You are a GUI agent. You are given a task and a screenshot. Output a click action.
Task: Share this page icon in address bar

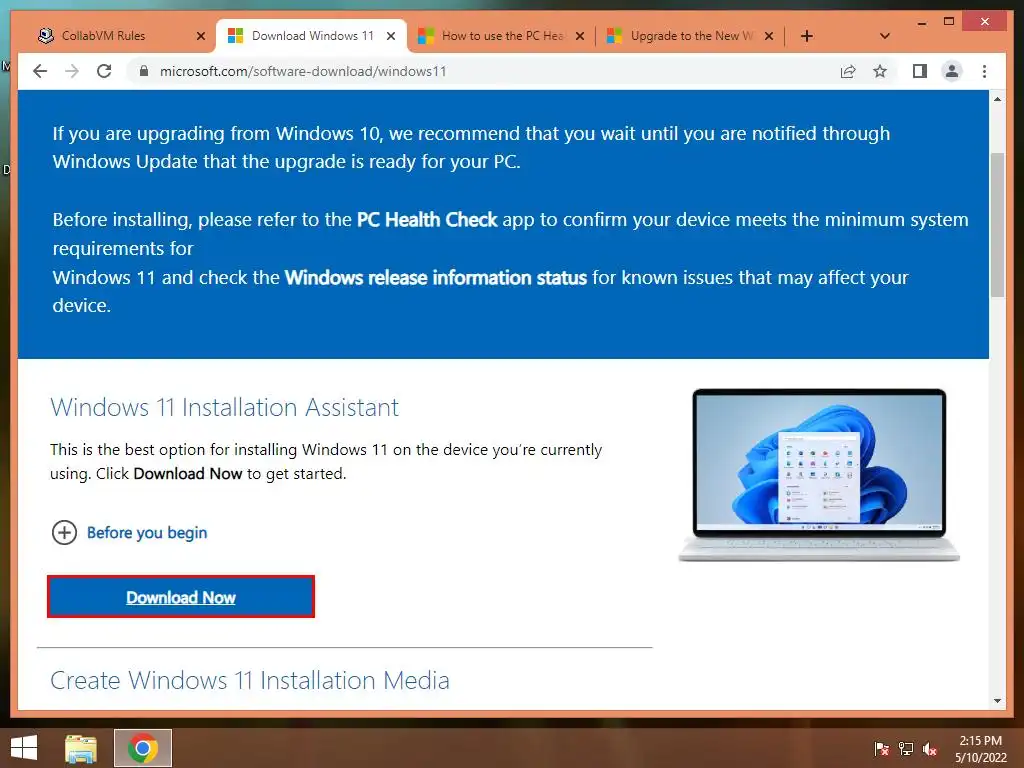tap(848, 71)
